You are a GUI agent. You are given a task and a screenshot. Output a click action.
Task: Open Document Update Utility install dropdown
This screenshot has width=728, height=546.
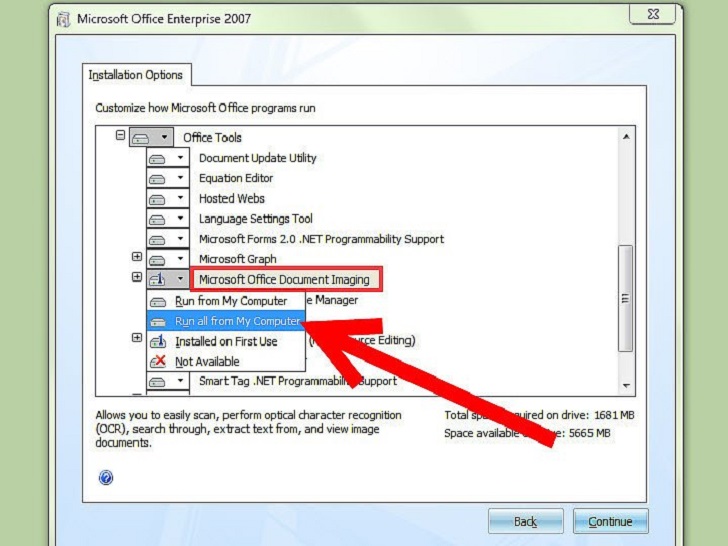pos(168,158)
